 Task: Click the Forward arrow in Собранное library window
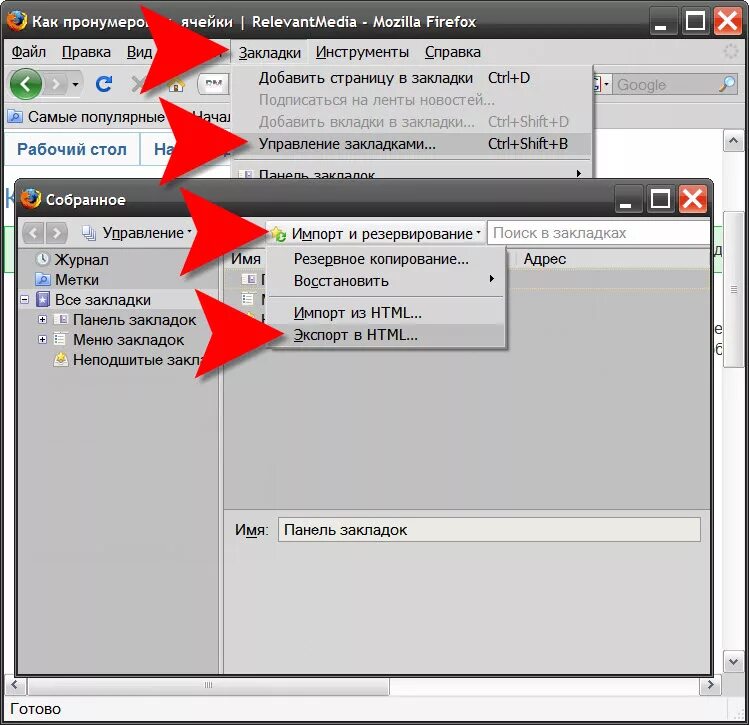coord(56,233)
